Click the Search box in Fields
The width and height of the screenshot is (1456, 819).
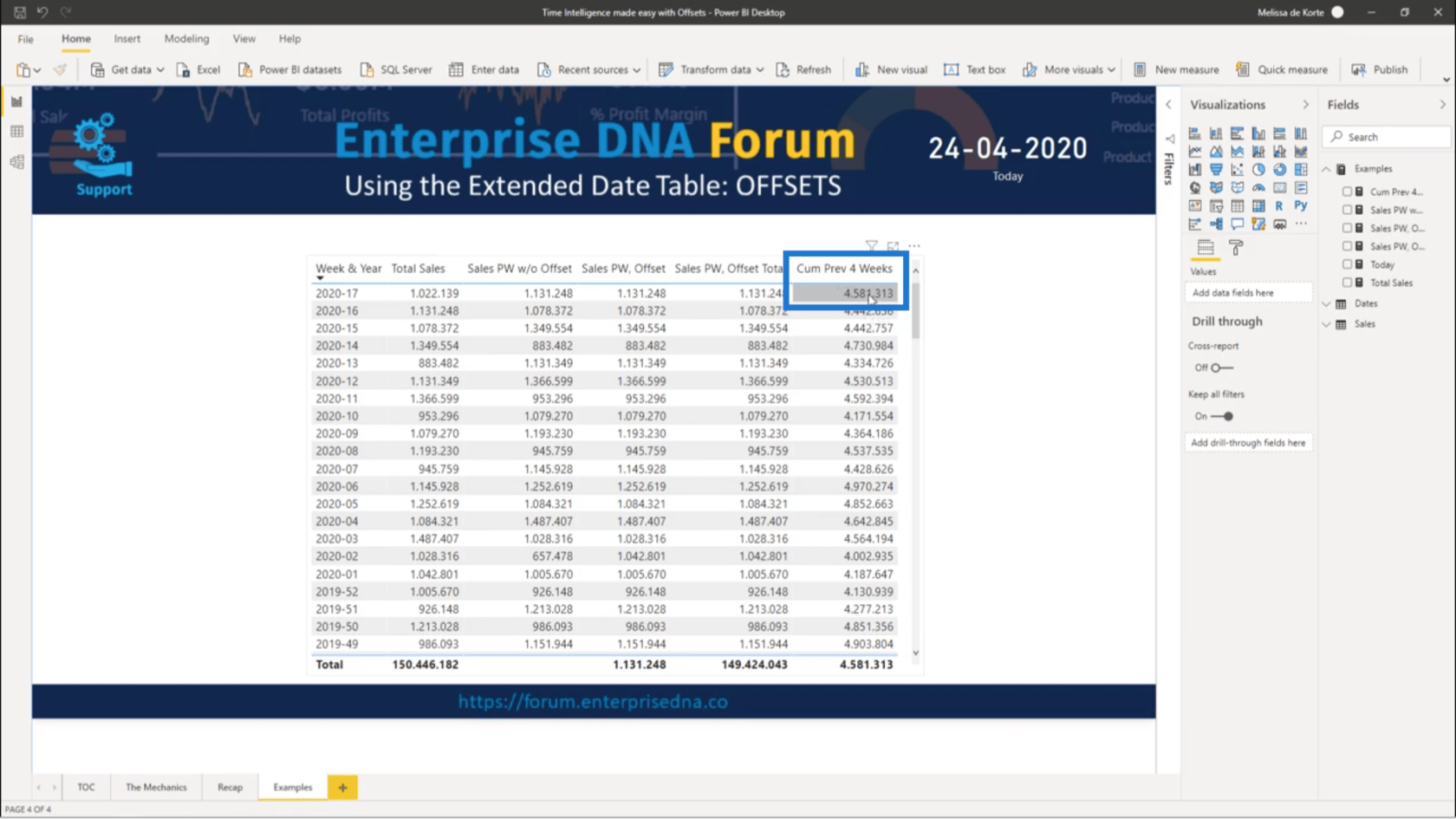[x=1387, y=137]
